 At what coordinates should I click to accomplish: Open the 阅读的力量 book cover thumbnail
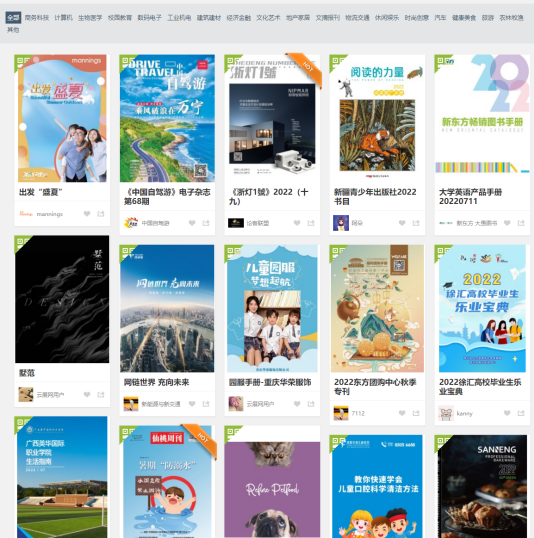pyautogui.click(x=377, y=118)
